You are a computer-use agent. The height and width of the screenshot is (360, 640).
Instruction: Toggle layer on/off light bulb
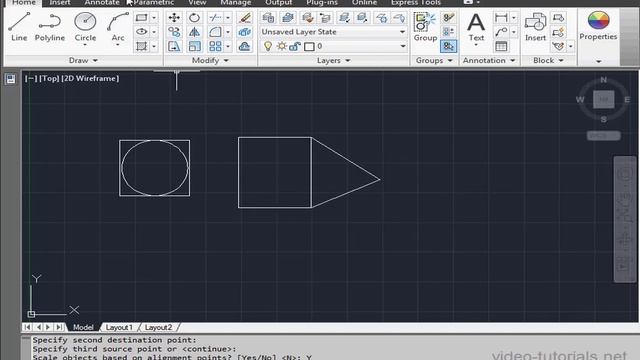pos(268,46)
